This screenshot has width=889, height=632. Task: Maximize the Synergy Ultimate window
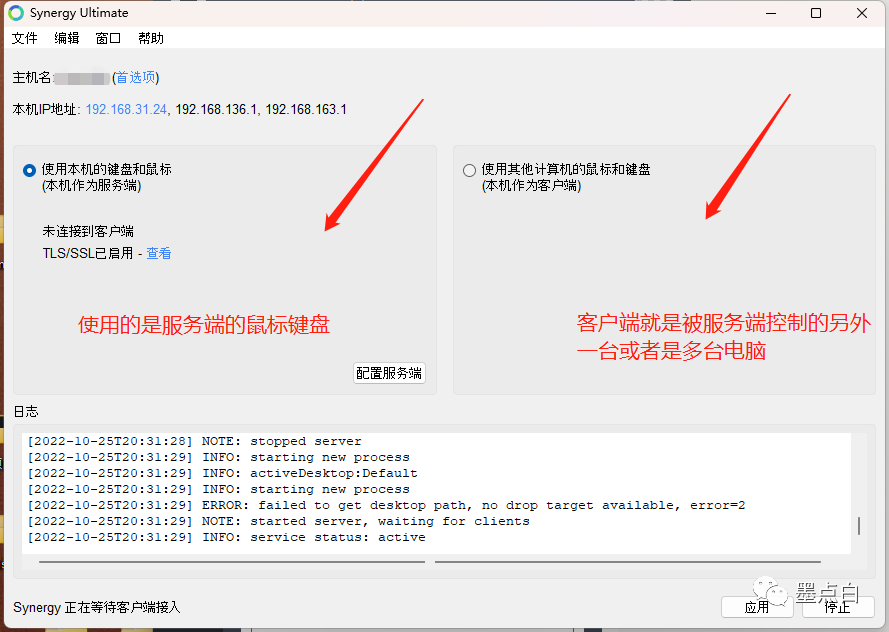pyautogui.click(x=816, y=13)
